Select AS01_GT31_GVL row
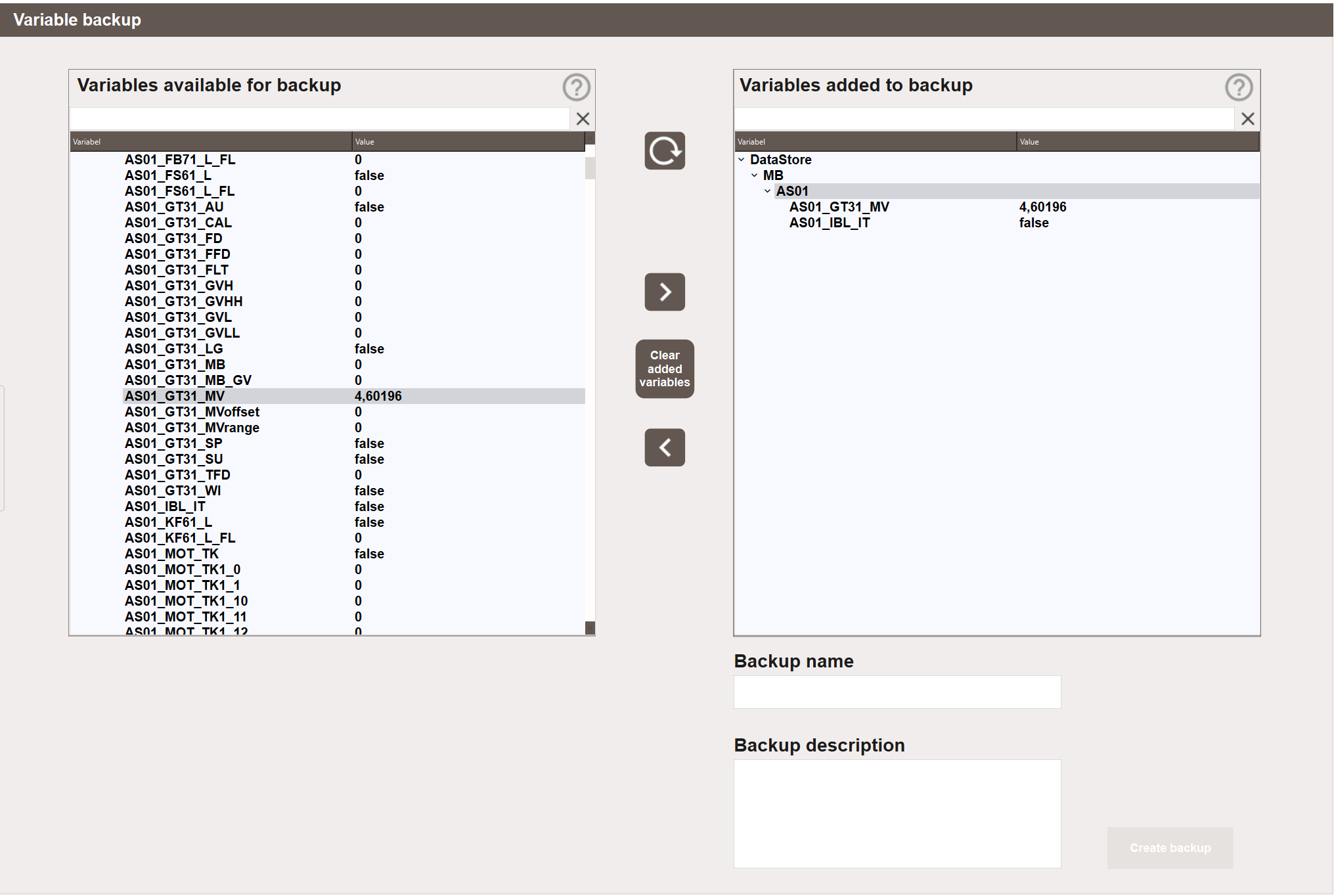 (353, 317)
